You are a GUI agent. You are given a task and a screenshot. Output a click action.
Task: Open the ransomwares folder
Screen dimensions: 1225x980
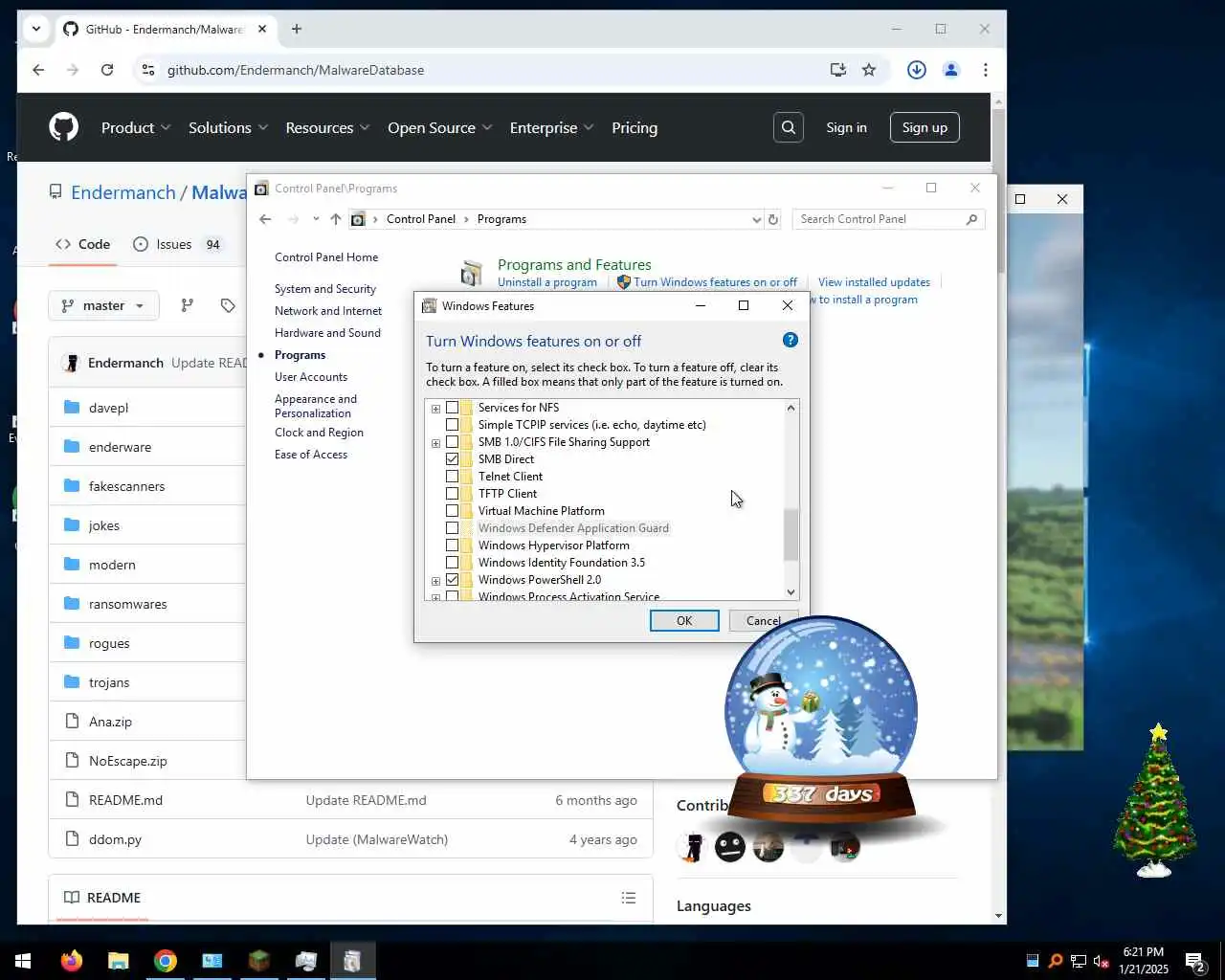click(x=127, y=604)
